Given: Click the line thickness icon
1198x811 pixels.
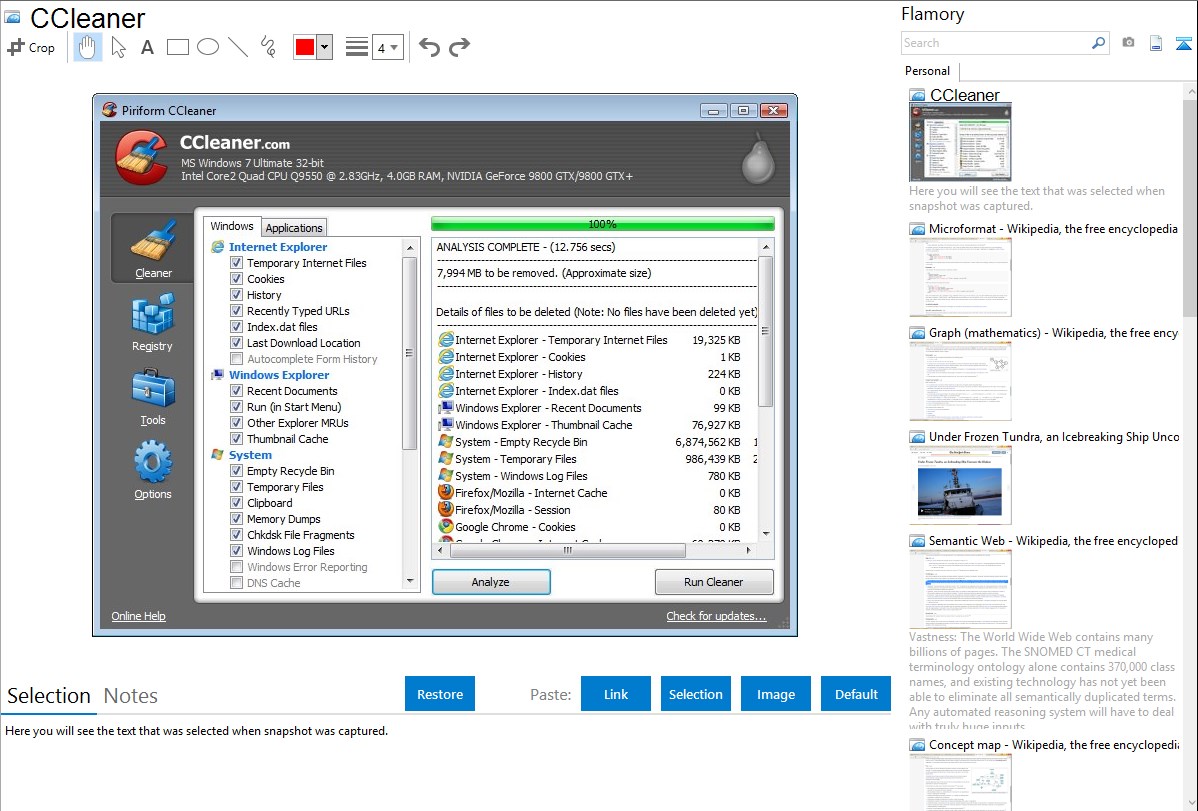Looking at the screenshot, I should [356, 47].
